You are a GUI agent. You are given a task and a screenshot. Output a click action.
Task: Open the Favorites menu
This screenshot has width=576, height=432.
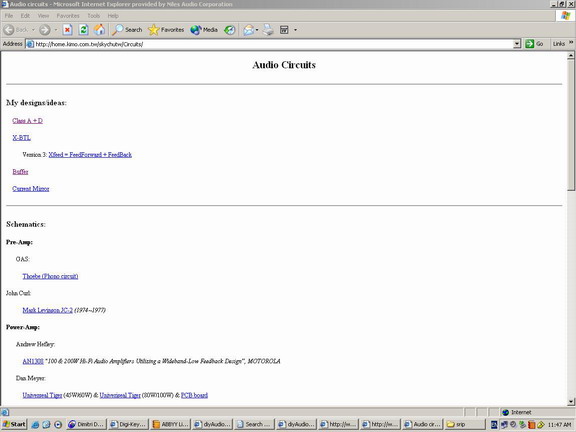coord(68,16)
